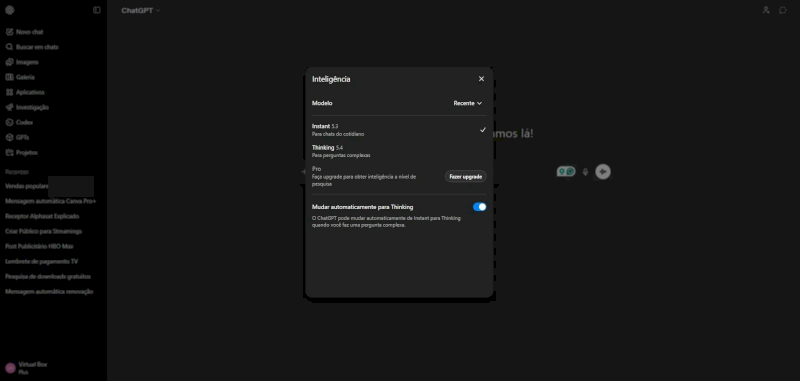Image resolution: width=800 pixels, height=381 pixels.
Task: Open the ChatGPT model selector dropdown
Action: pyautogui.click(x=141, y=10)
